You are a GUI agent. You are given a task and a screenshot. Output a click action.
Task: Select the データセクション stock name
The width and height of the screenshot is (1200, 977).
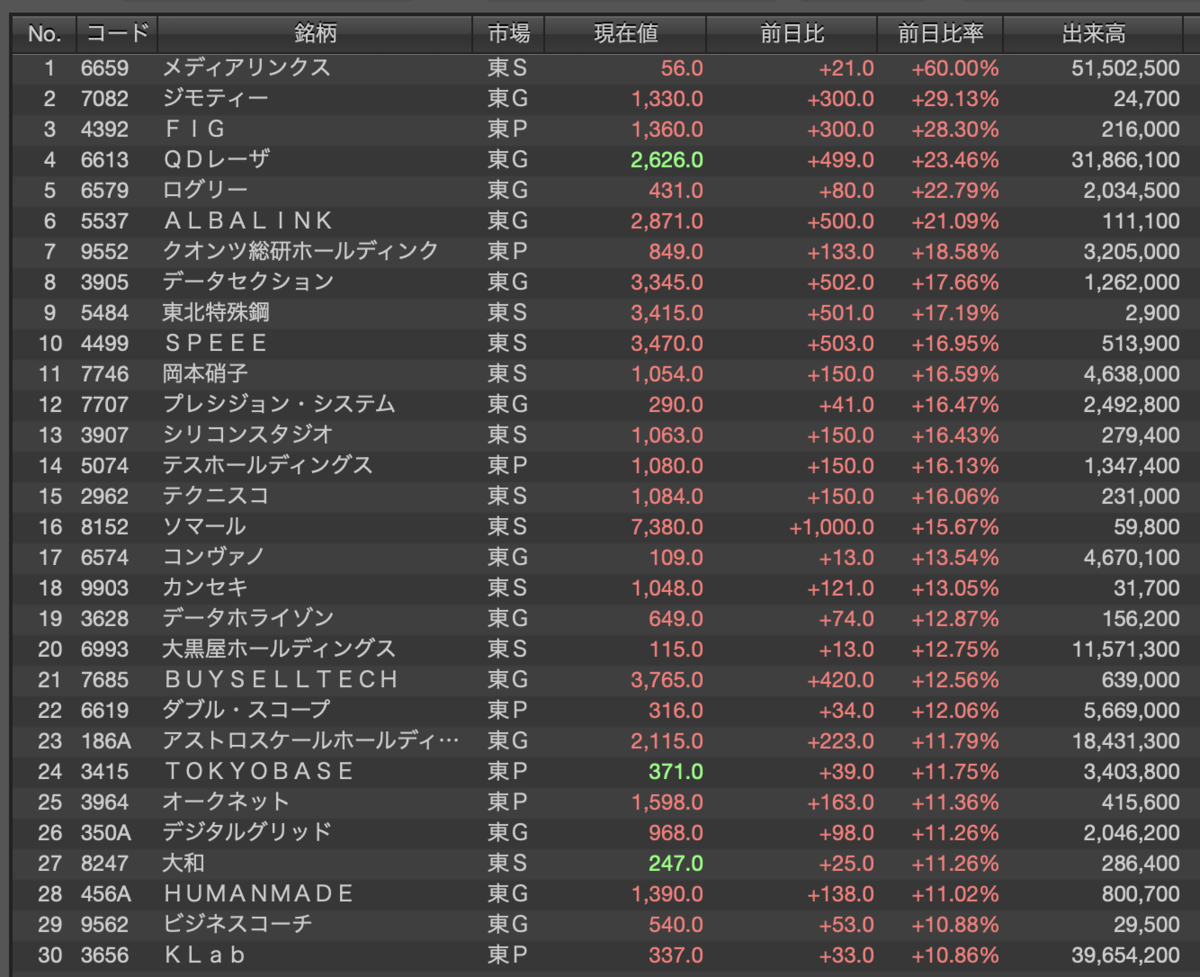[x=248, y=282]
